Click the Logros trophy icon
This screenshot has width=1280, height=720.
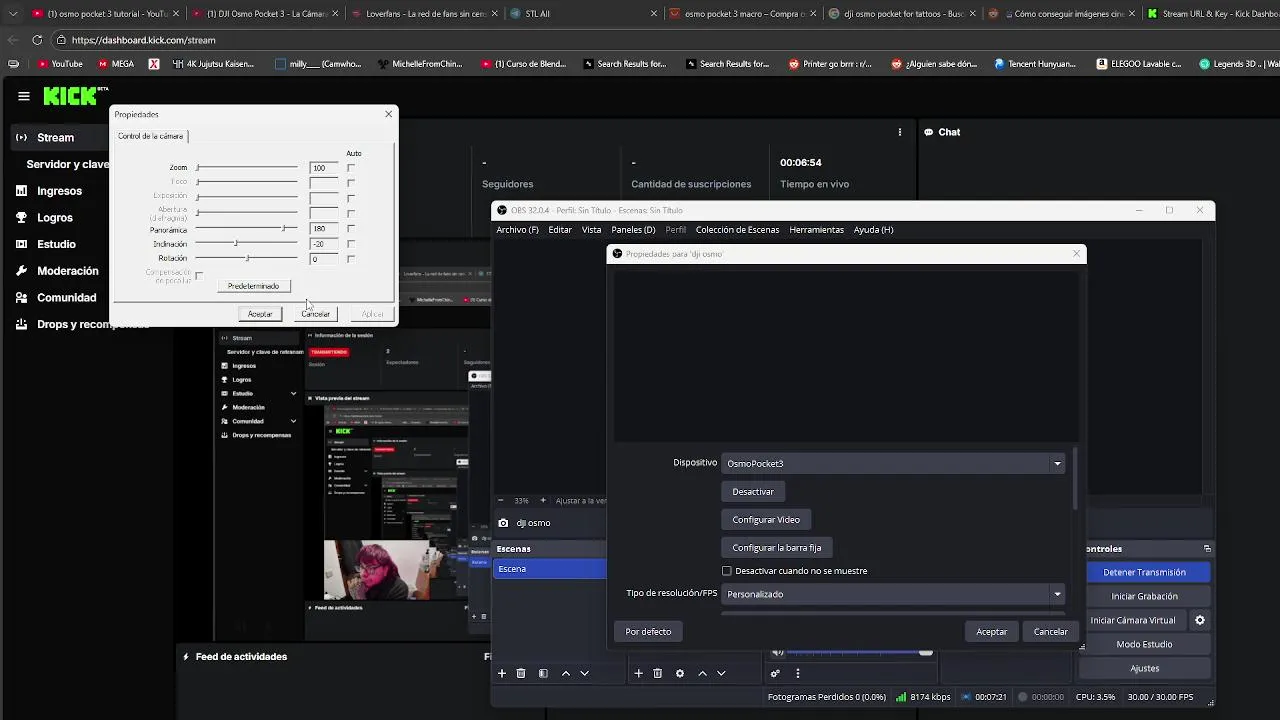21,217
